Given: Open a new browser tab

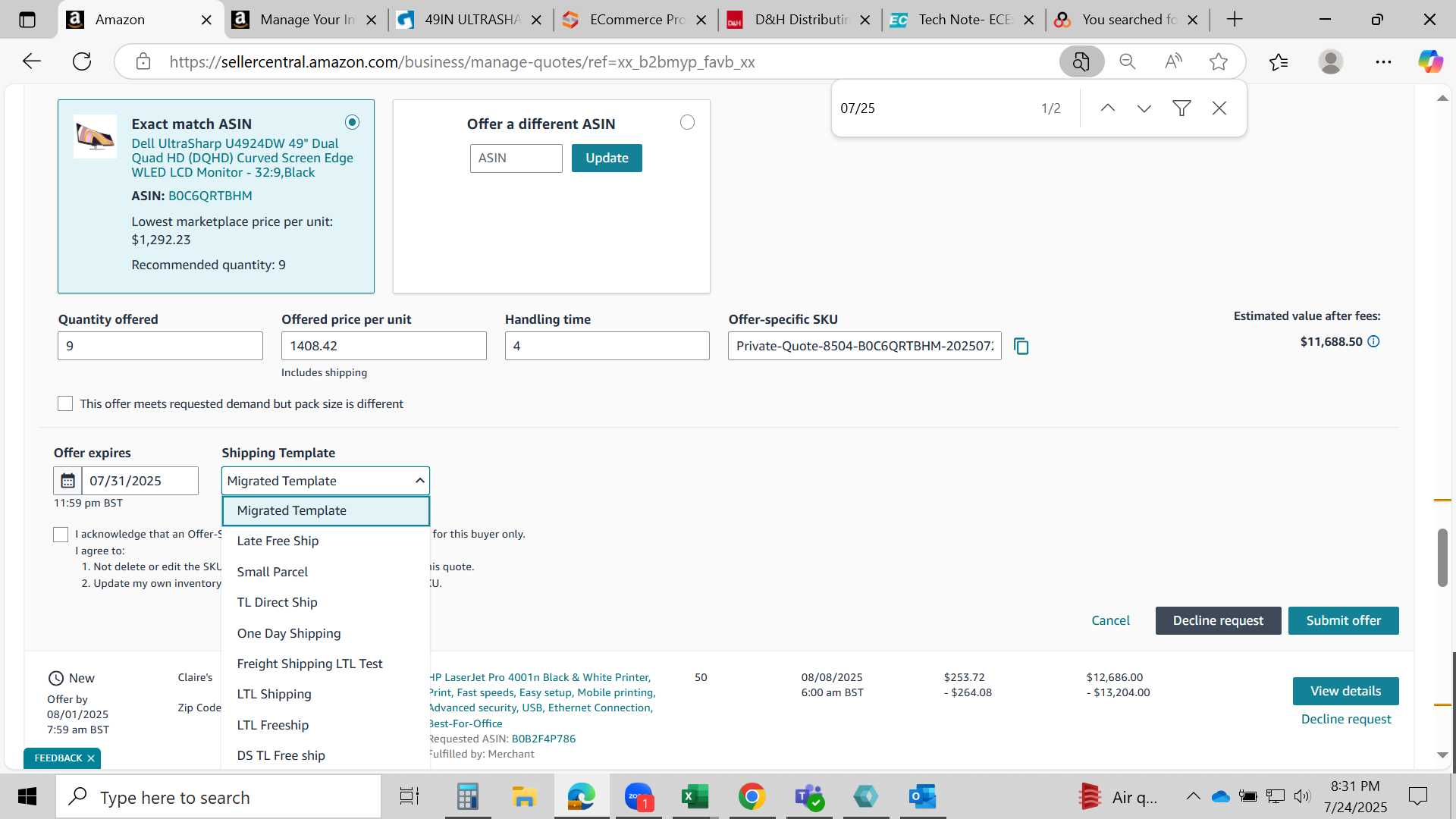Looking at the screenshot, I should tap(1235, 20).
